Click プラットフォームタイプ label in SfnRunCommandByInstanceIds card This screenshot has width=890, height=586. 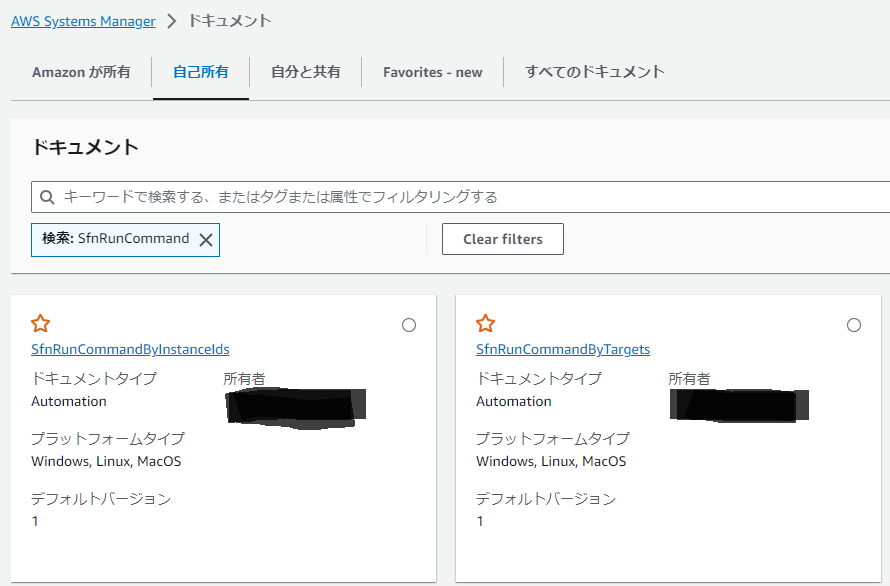pos(108,438)
